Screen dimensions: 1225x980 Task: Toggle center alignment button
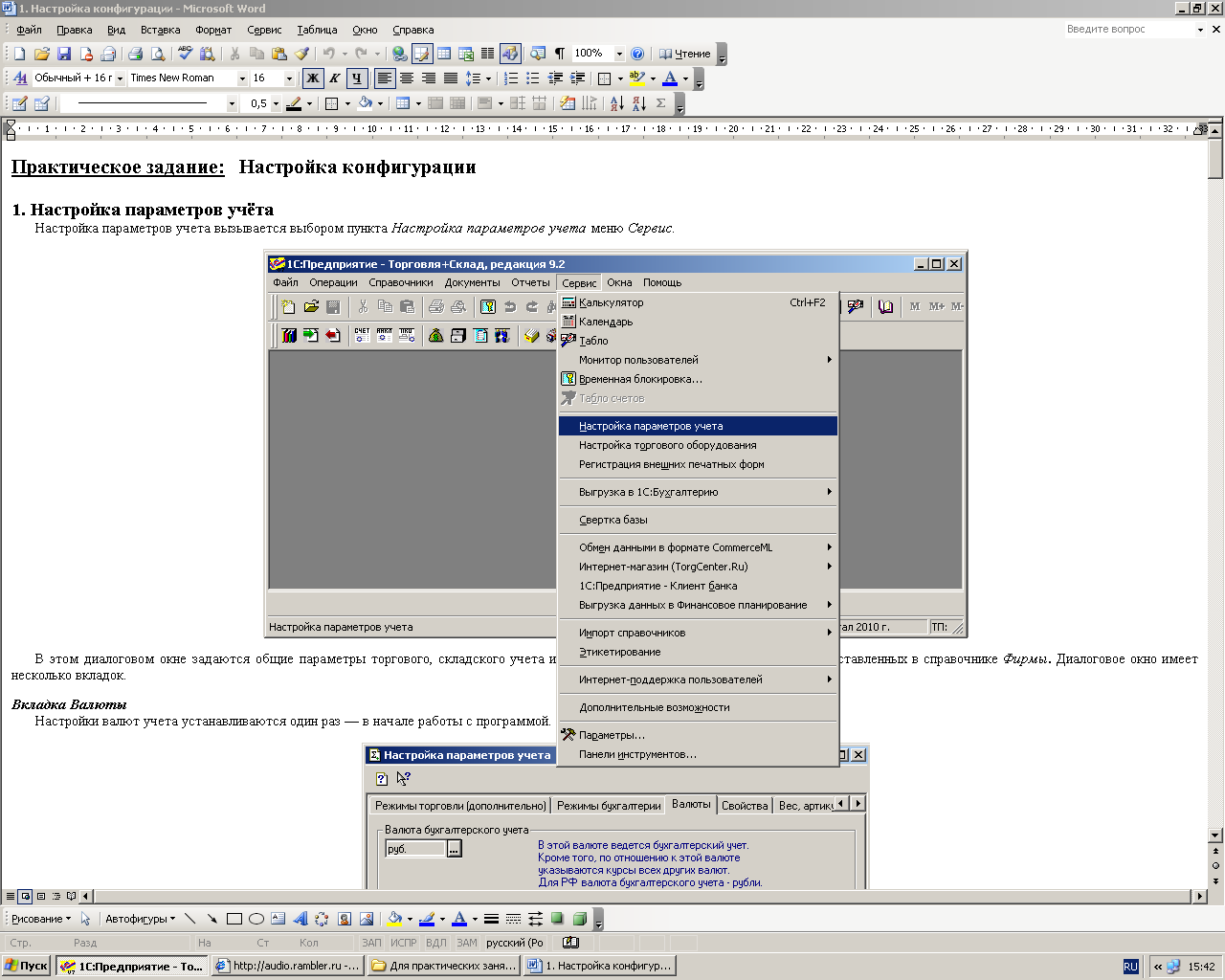click(x=407, y=78)
